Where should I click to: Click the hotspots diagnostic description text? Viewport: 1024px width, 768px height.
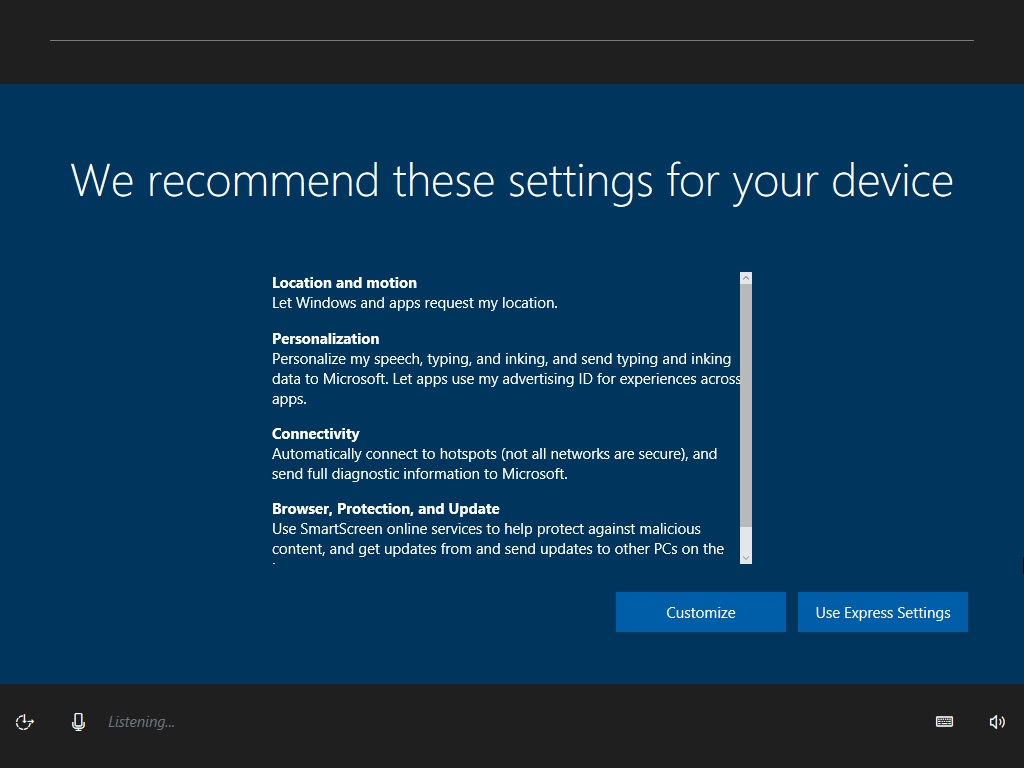tap(494, 464)
